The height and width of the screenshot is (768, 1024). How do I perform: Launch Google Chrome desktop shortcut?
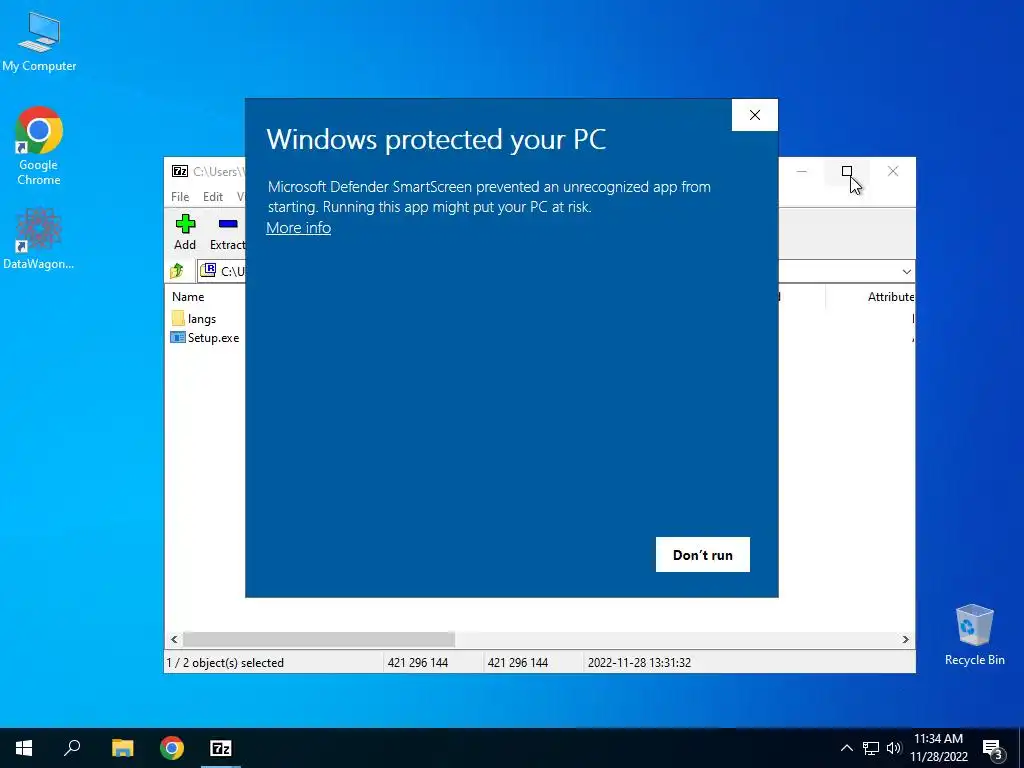39,146
